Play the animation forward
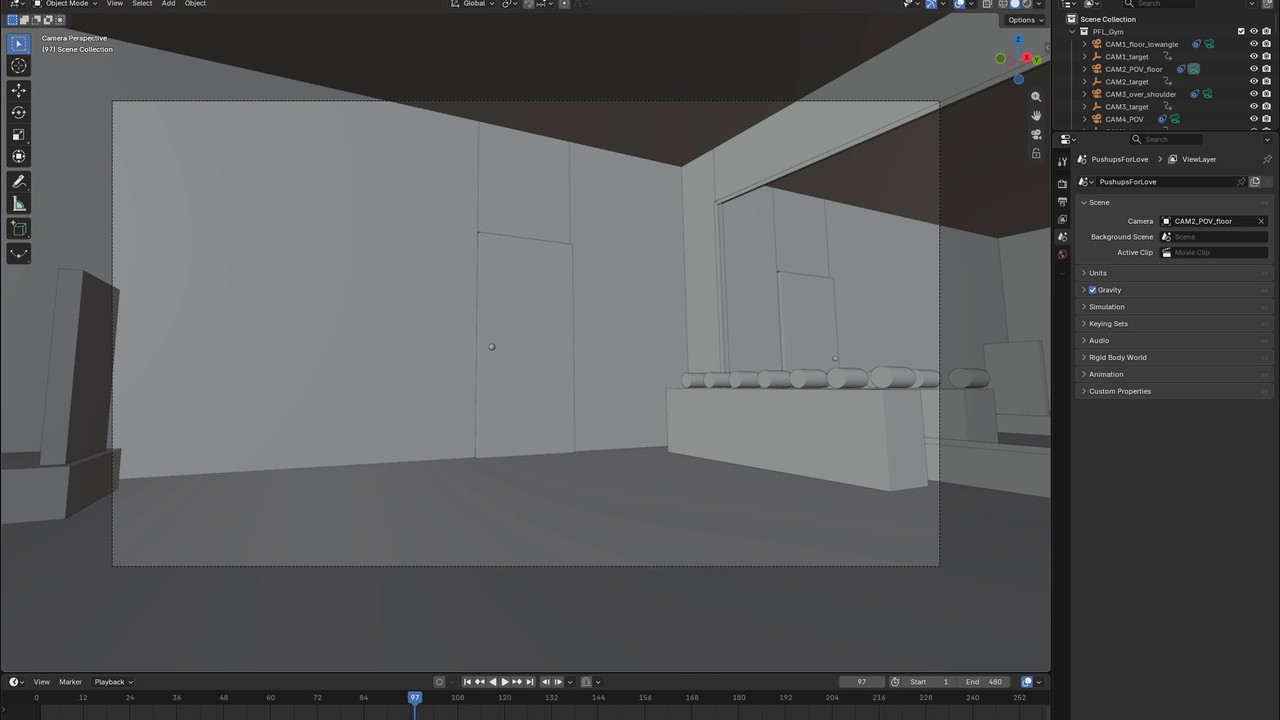This screenshot has width=1280, height=720. 505,682
